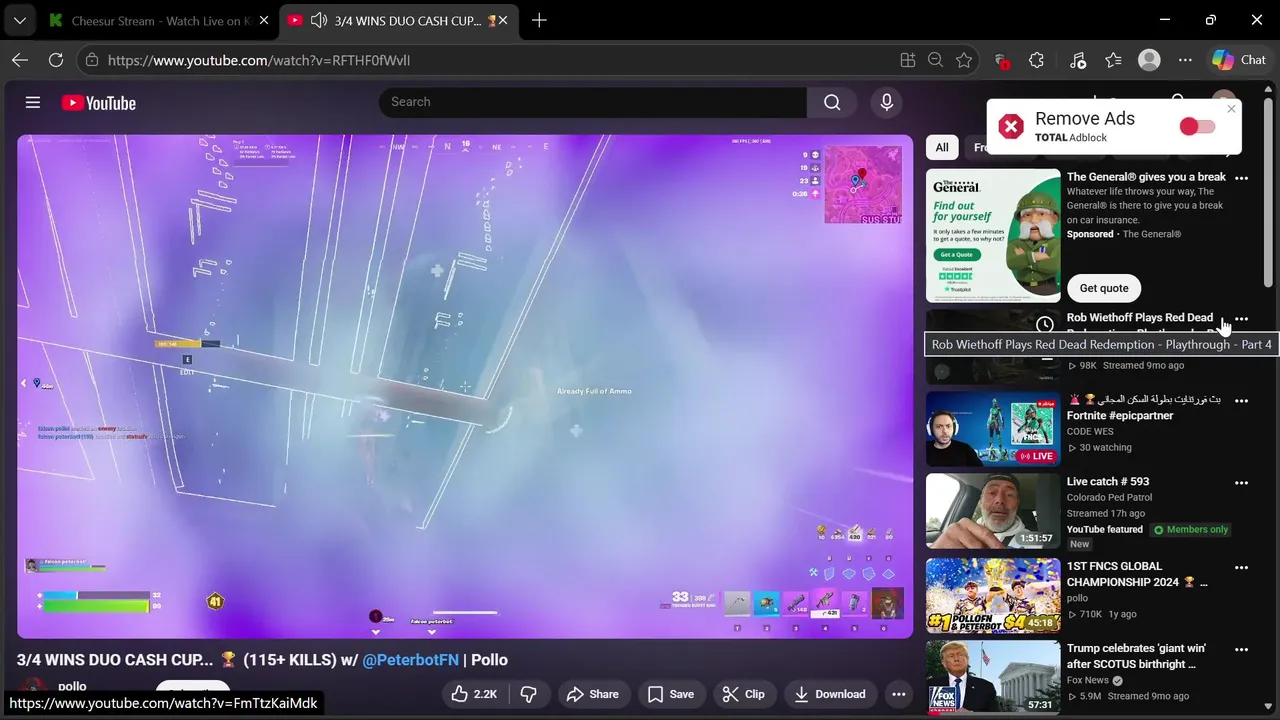Open a new browser tab
1280x720 pixels.
(539, 20)
